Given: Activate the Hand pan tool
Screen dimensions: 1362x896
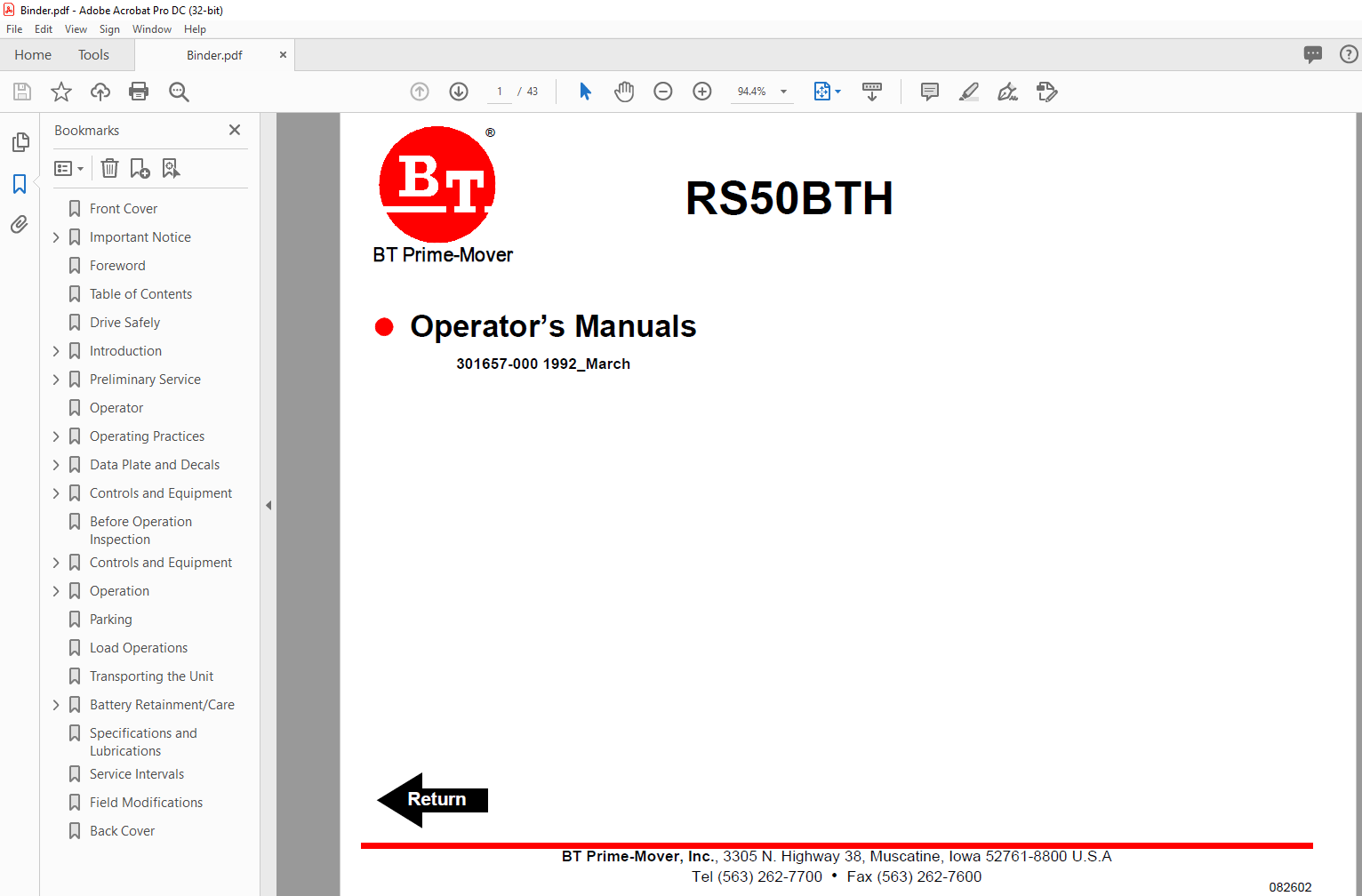Looking at the screenshot, I should pos(624,92).
